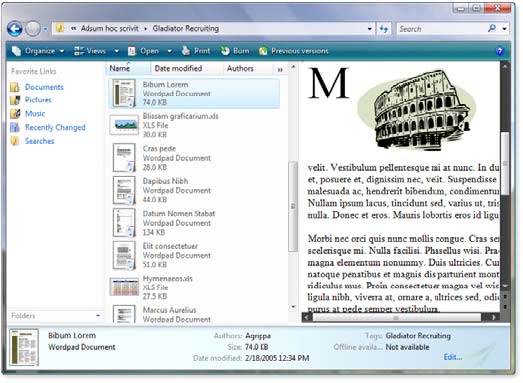523x383 pixels.
Task: Click preview pane scroll down arrow
Action: tap(505, 286)
